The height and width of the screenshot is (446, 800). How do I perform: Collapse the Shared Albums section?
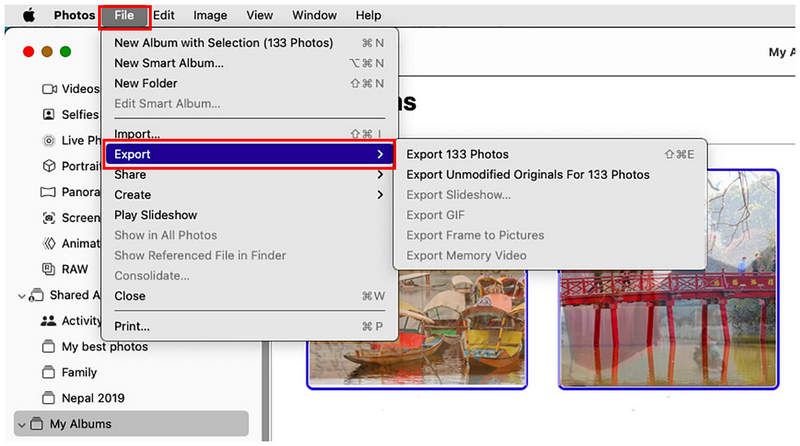[x=21, y=295]
